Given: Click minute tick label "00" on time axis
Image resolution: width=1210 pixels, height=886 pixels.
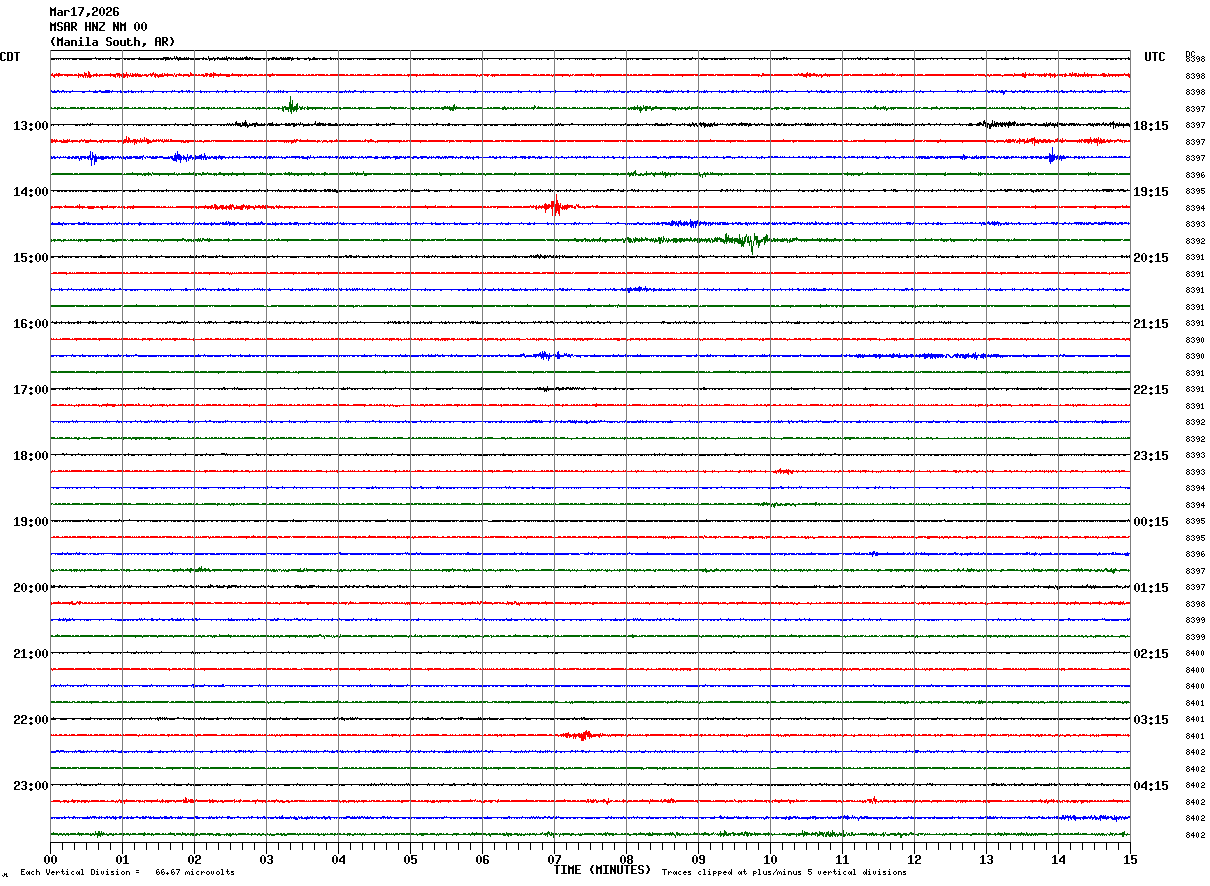Looking at the screenshot, I should 50,859.
